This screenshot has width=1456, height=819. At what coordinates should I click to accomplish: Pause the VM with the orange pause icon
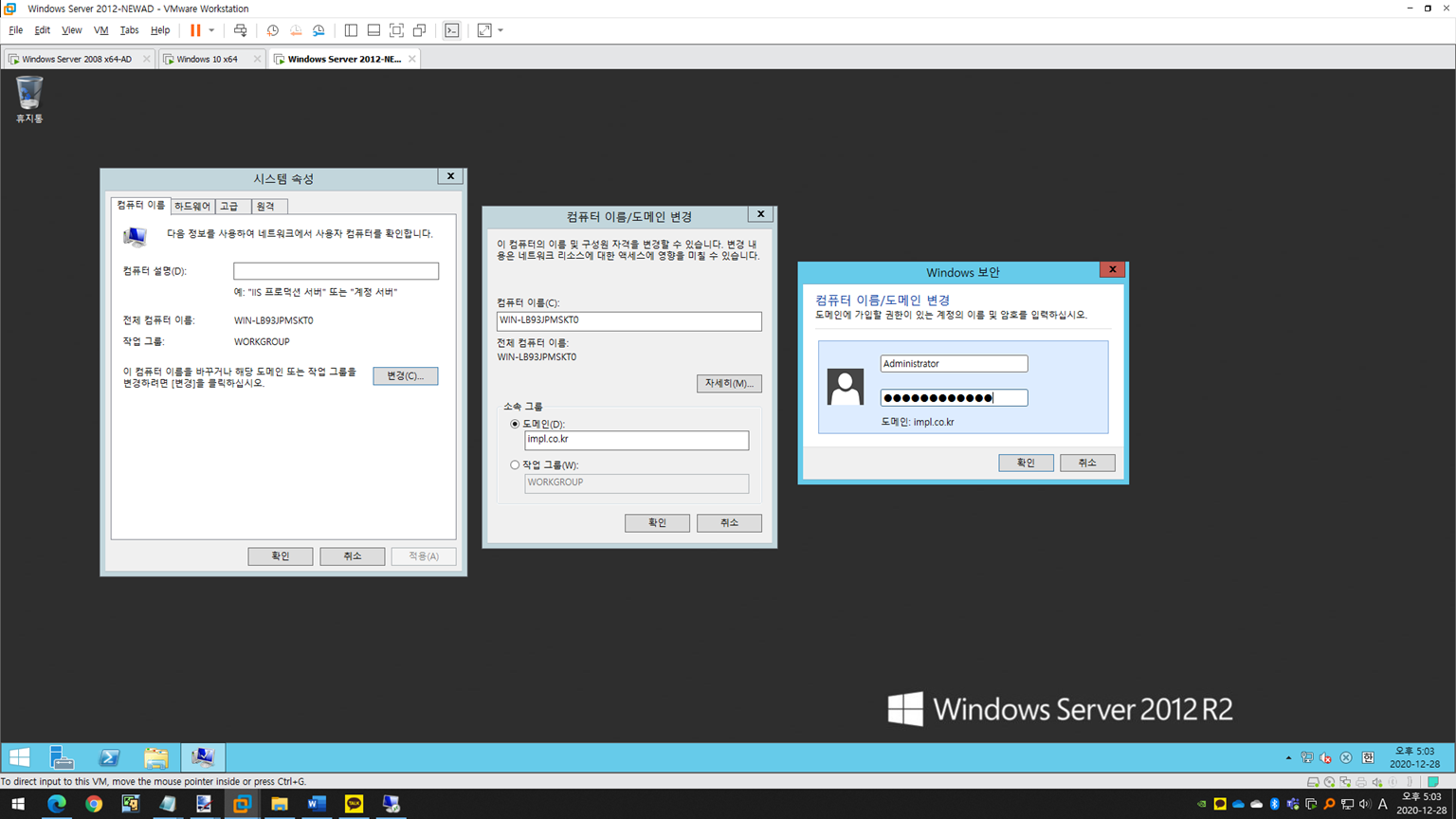point(195,30)
